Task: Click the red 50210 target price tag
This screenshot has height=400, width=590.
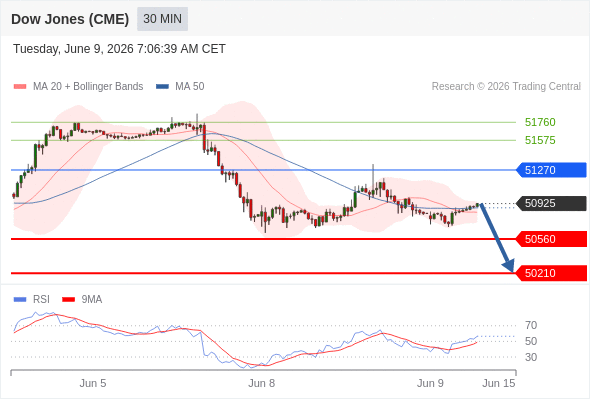Action: pyautogui.click(x=551, y=273)
